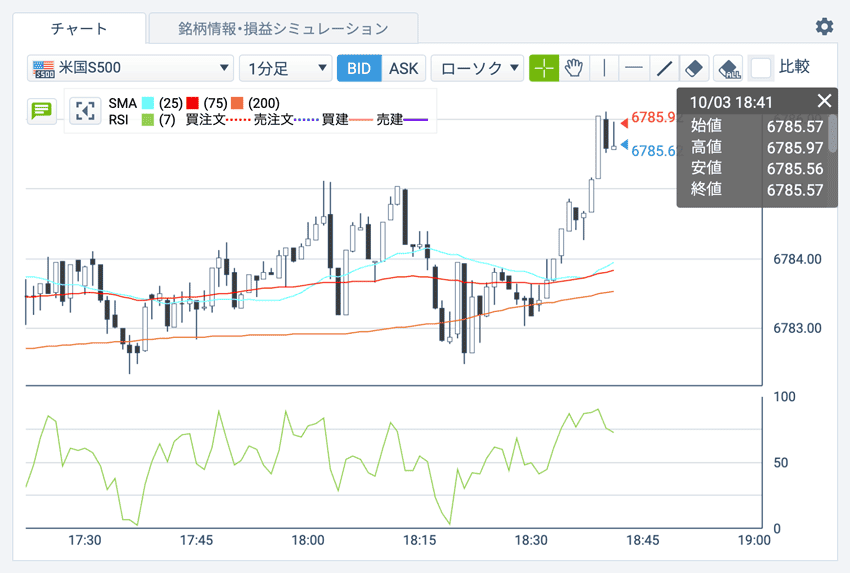Choose the vertical line drawing tool
850x573 pixels.
pyautogui.click(x=604, y=68)
